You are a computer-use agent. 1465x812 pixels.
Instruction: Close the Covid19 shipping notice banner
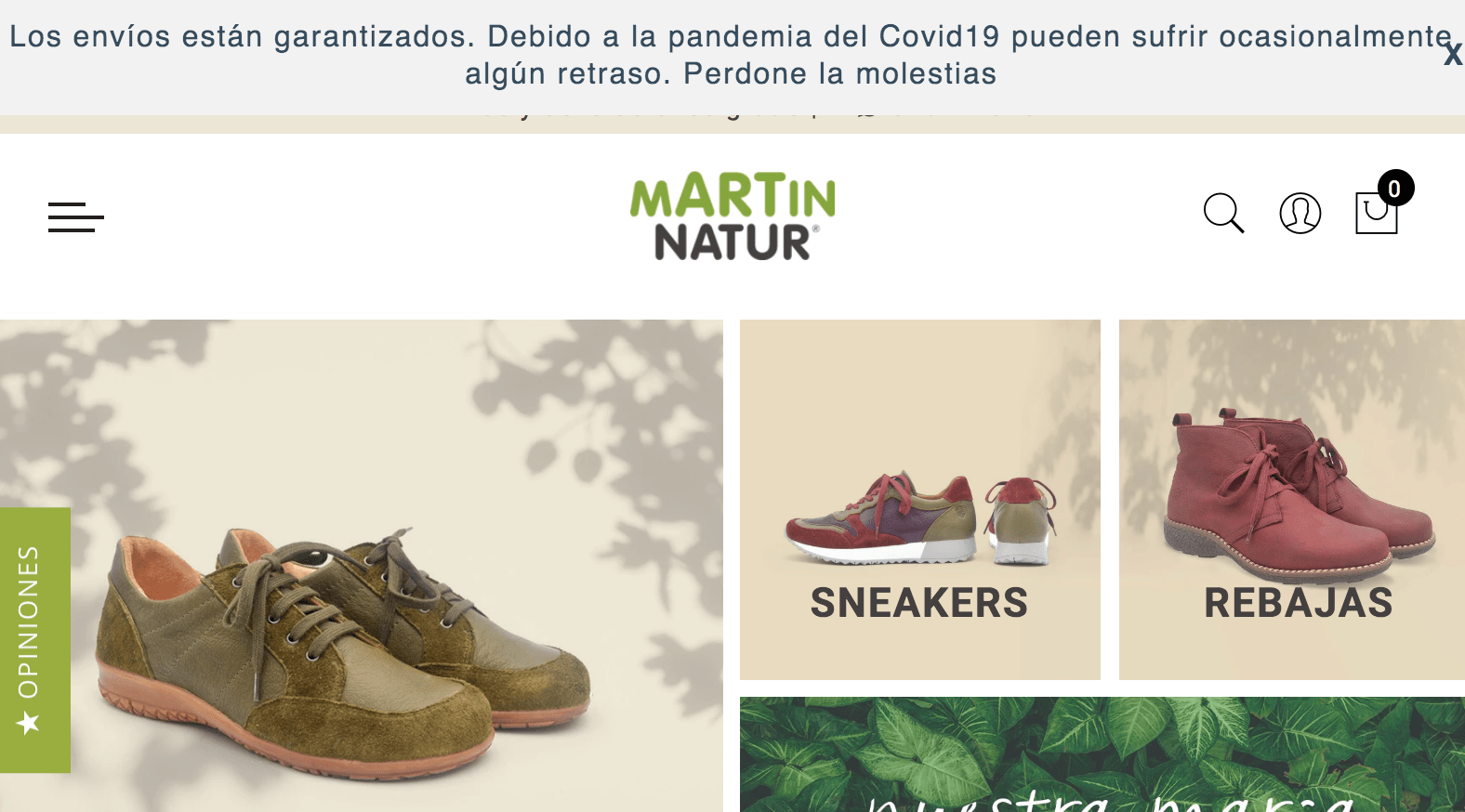(1452, 55)
